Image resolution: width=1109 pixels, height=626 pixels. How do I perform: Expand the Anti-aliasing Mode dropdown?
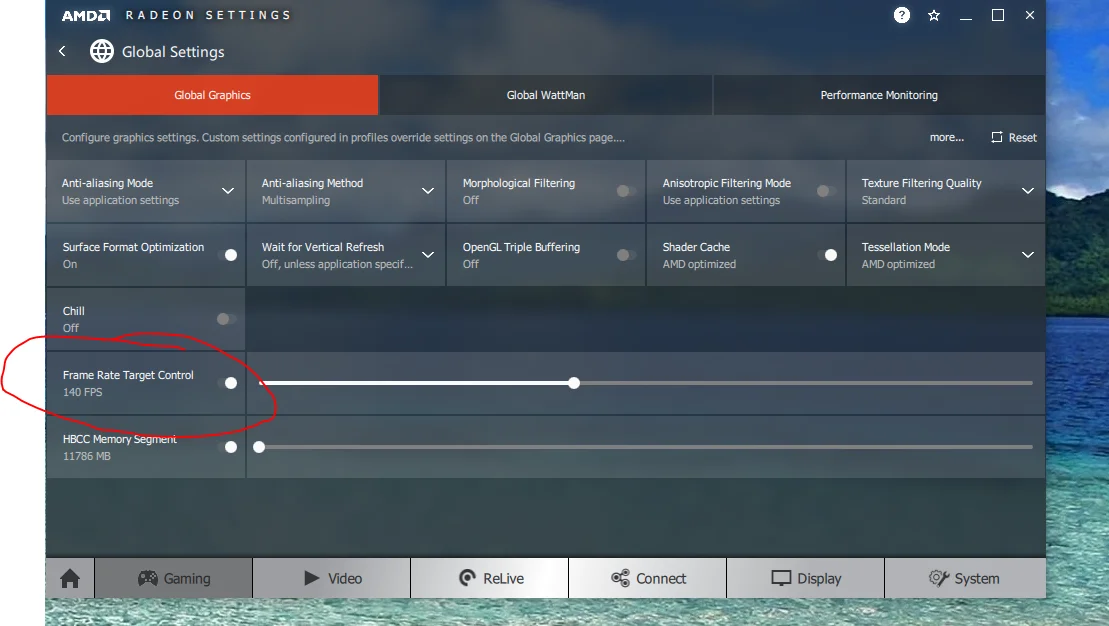(x=228, y=191)
